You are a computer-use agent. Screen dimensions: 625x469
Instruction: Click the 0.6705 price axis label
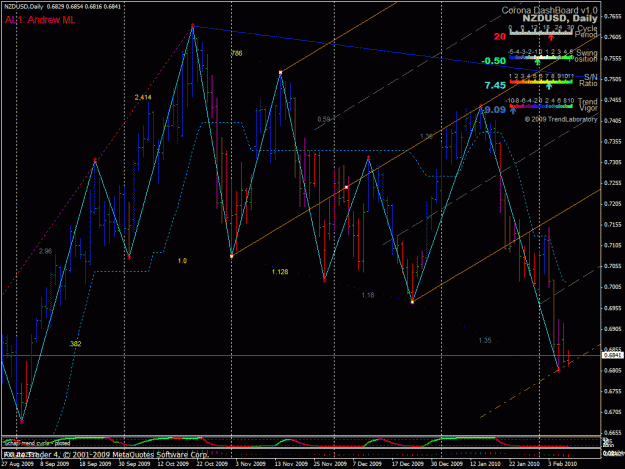[x=613, y=412]
